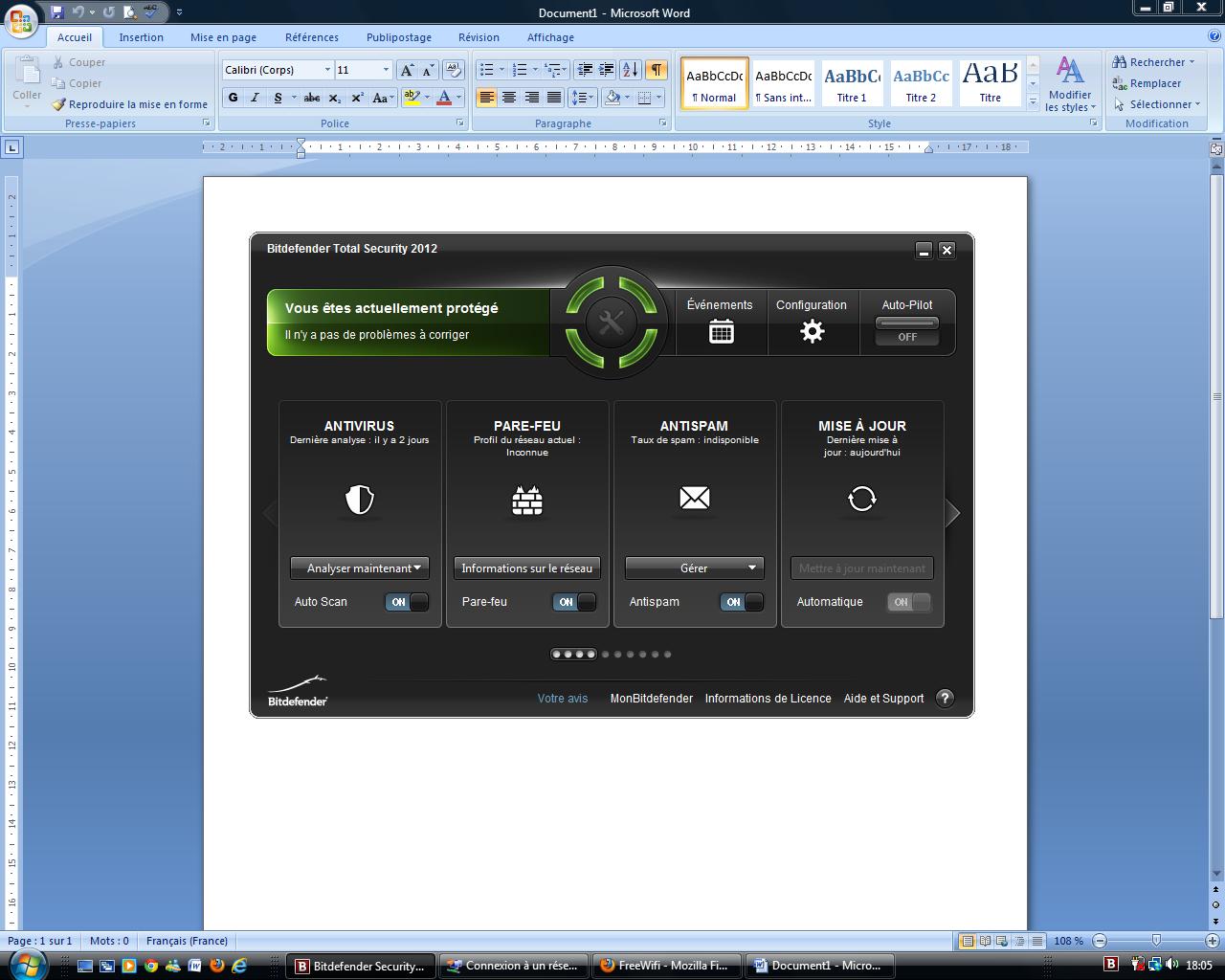Click zoom out minus in status bar

1100,941
